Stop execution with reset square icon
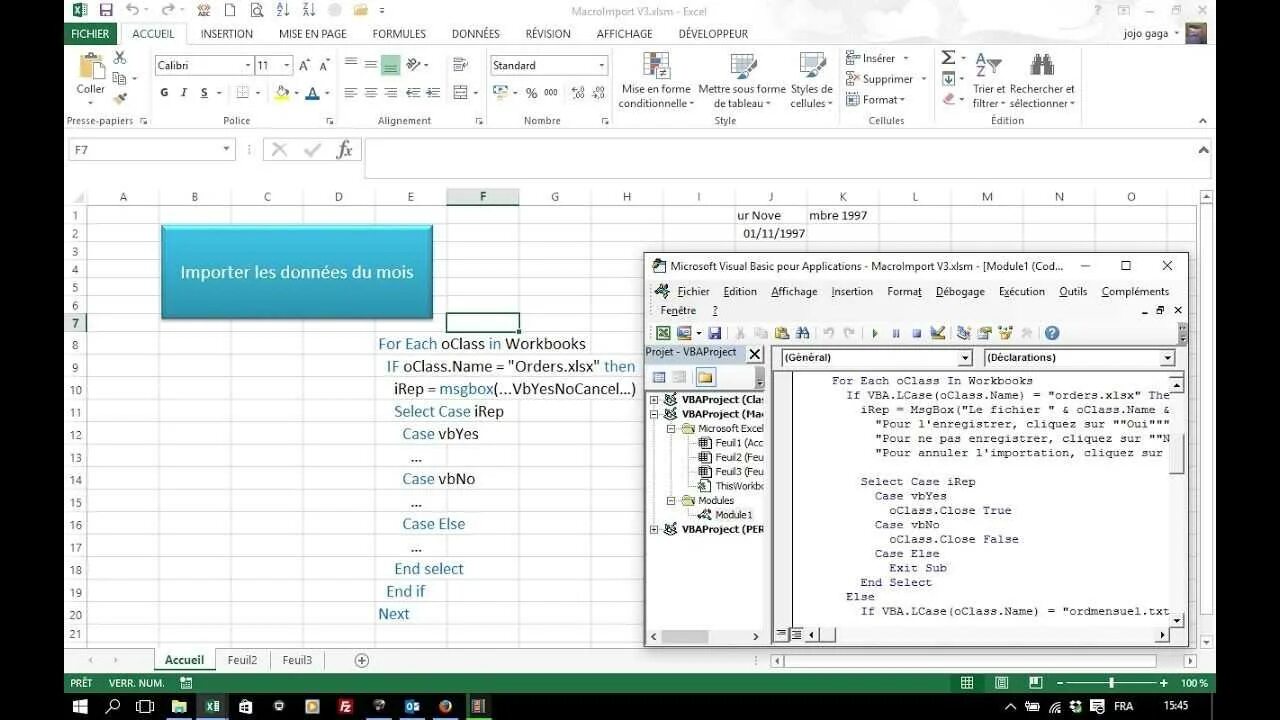Screen dimensions: 1280x720 pyautogui.click(x=916, y=333)
